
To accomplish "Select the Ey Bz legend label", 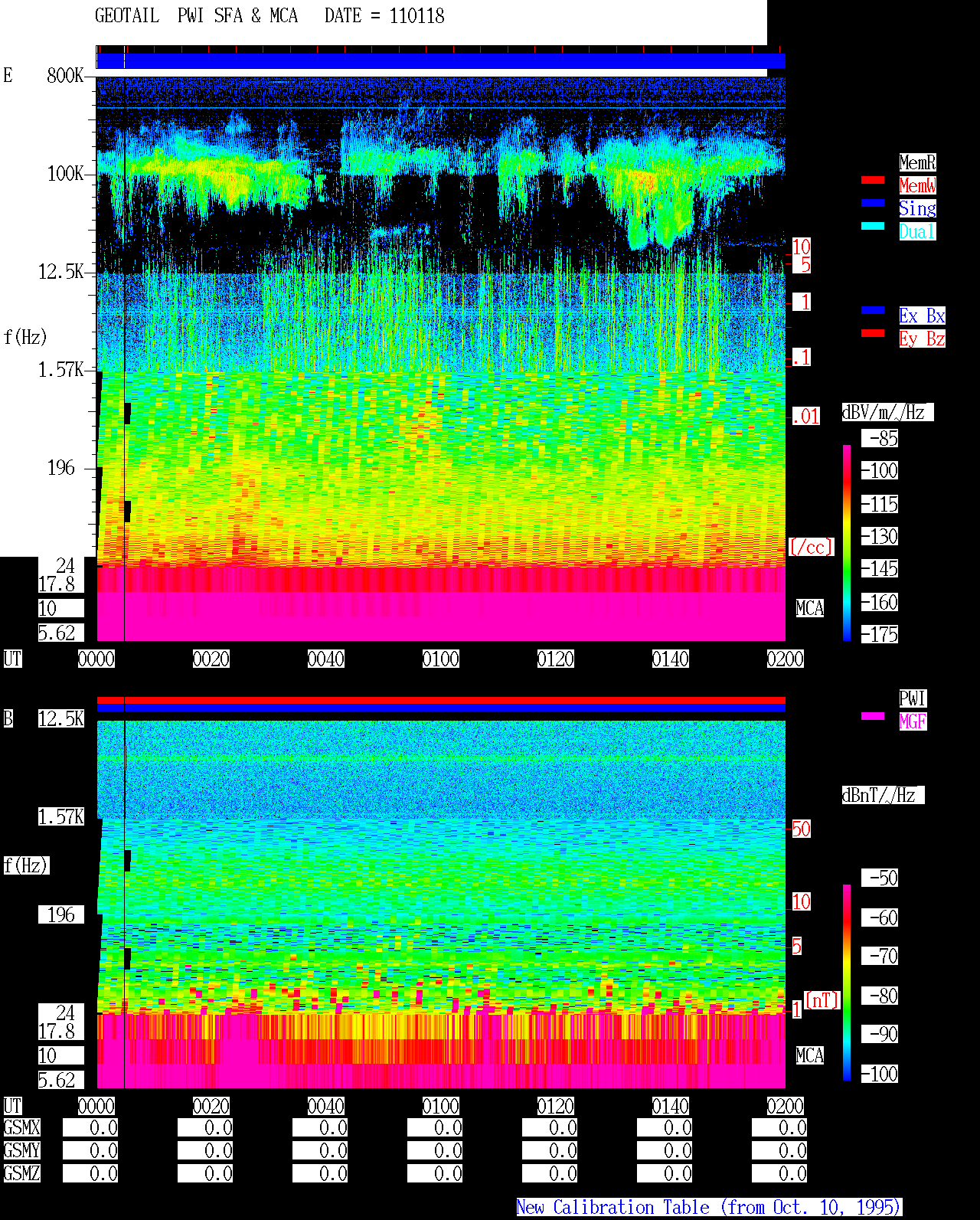I will [x=922, y=339].
